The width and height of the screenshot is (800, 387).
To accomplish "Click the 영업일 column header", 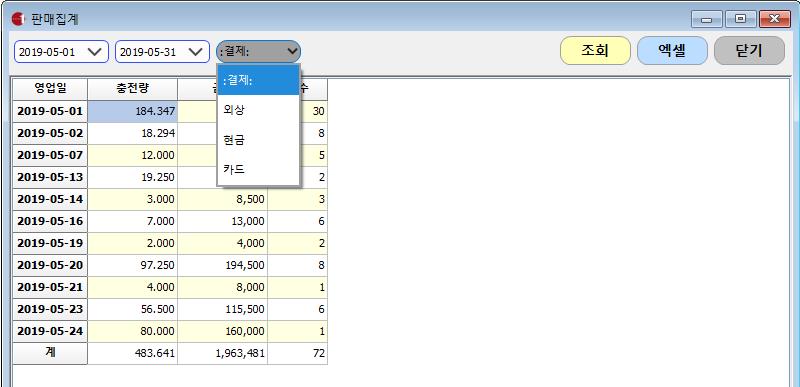I will tap(50, 89).
